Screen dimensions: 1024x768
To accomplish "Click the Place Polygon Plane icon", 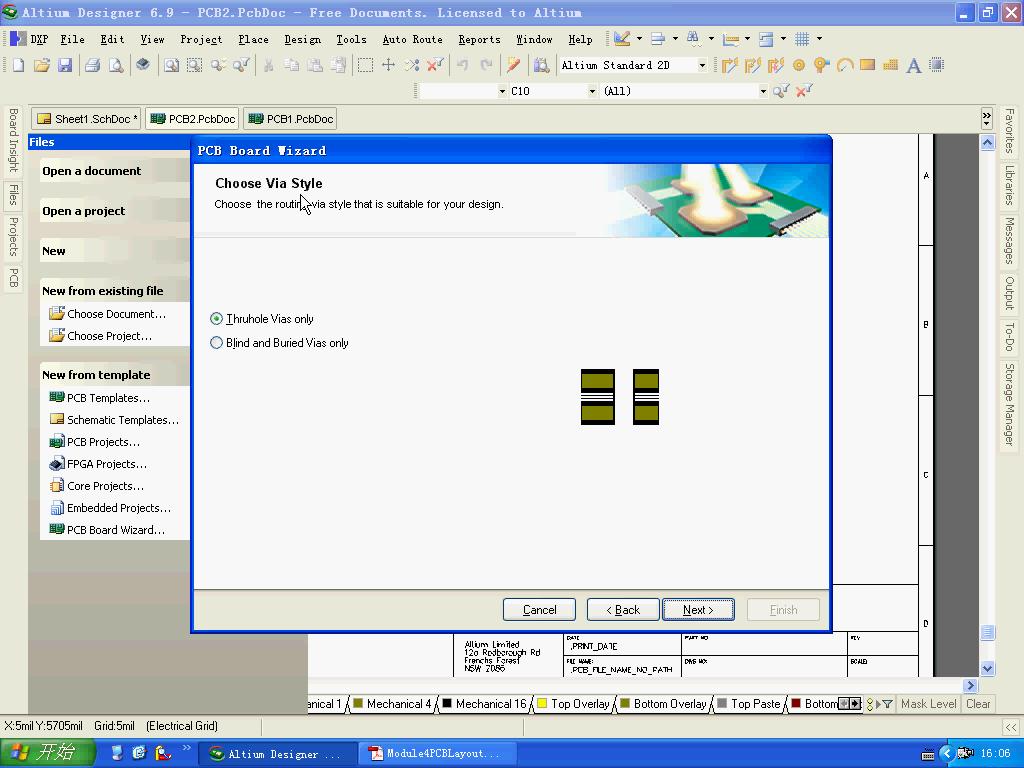I will (x=890, y=65).
